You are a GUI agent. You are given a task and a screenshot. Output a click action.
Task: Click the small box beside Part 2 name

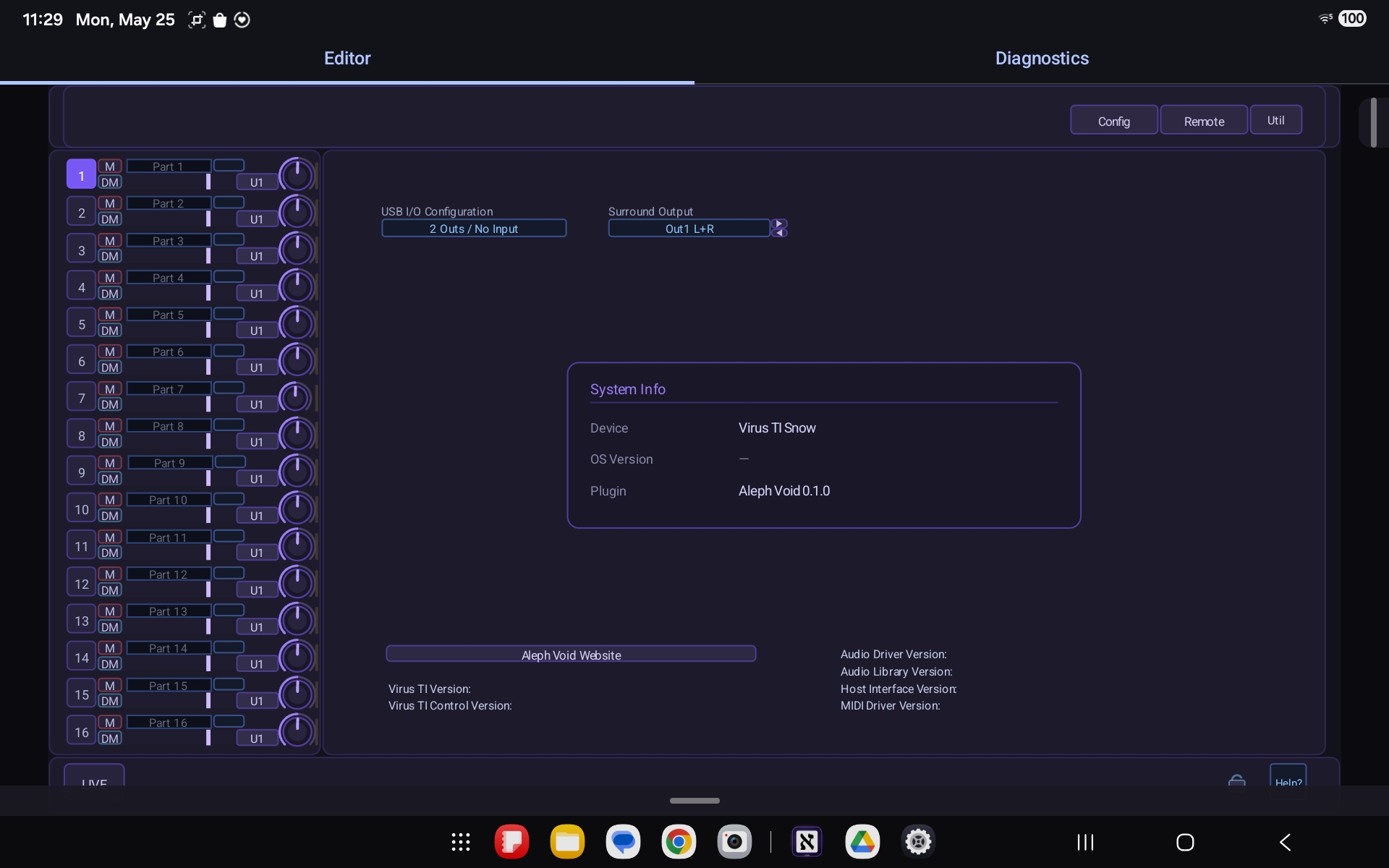coord(229,203)
